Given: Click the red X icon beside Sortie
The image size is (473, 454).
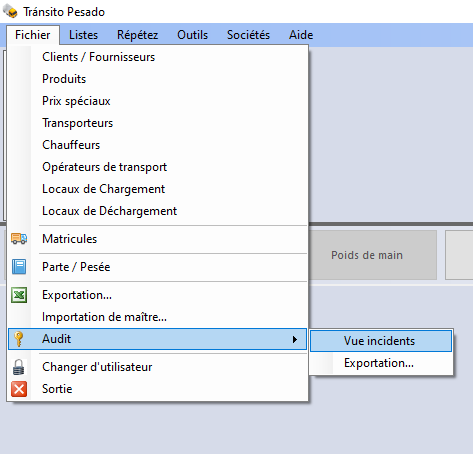Looking at the screenshot, I should coord(19,389).
